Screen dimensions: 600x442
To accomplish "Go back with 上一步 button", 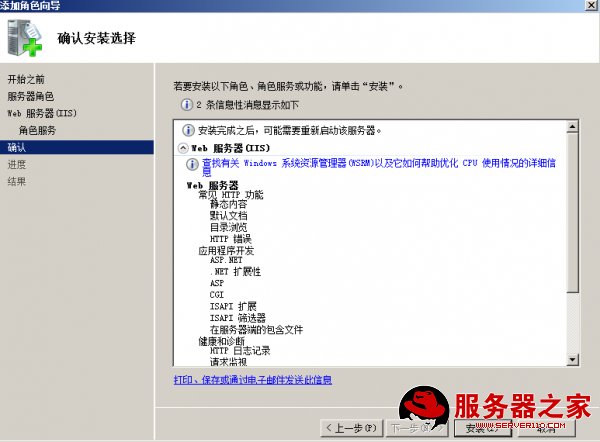I will (351, 428).
